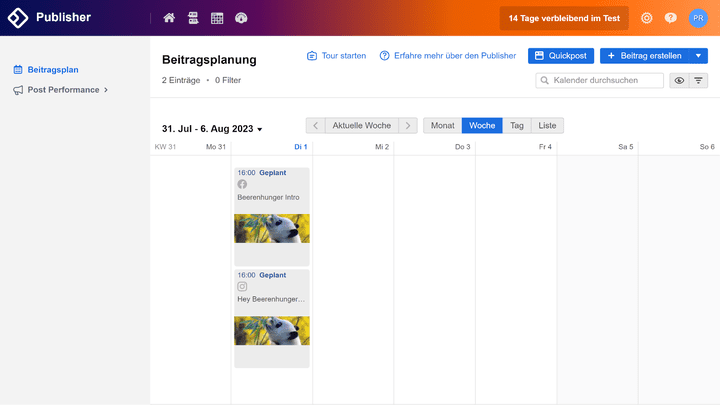Click the Beitragsplan calendar icon in sidebar
This screenshot has height=405, width=720.
(18, 70)
